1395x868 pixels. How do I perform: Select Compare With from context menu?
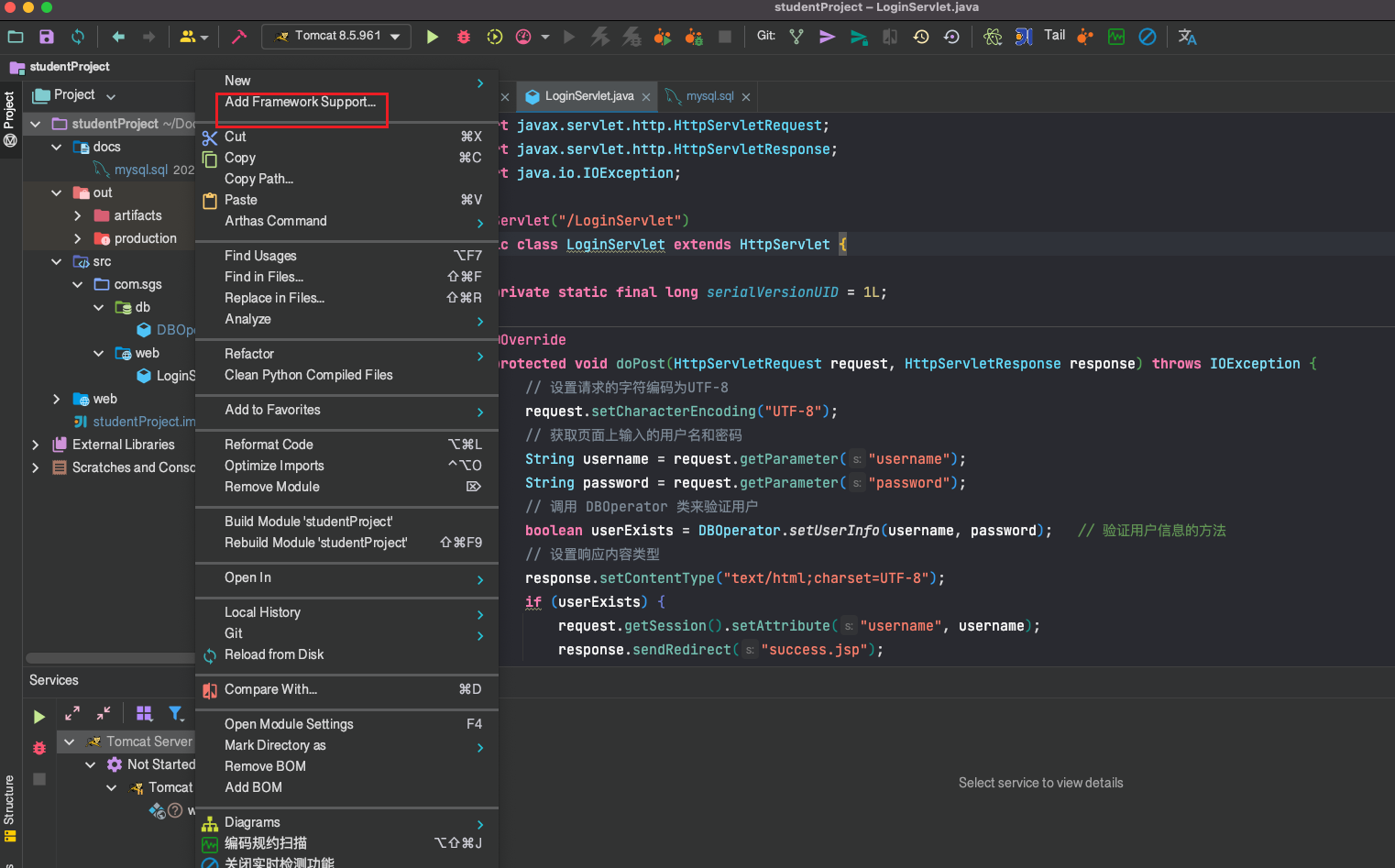(x=346, y=689)
